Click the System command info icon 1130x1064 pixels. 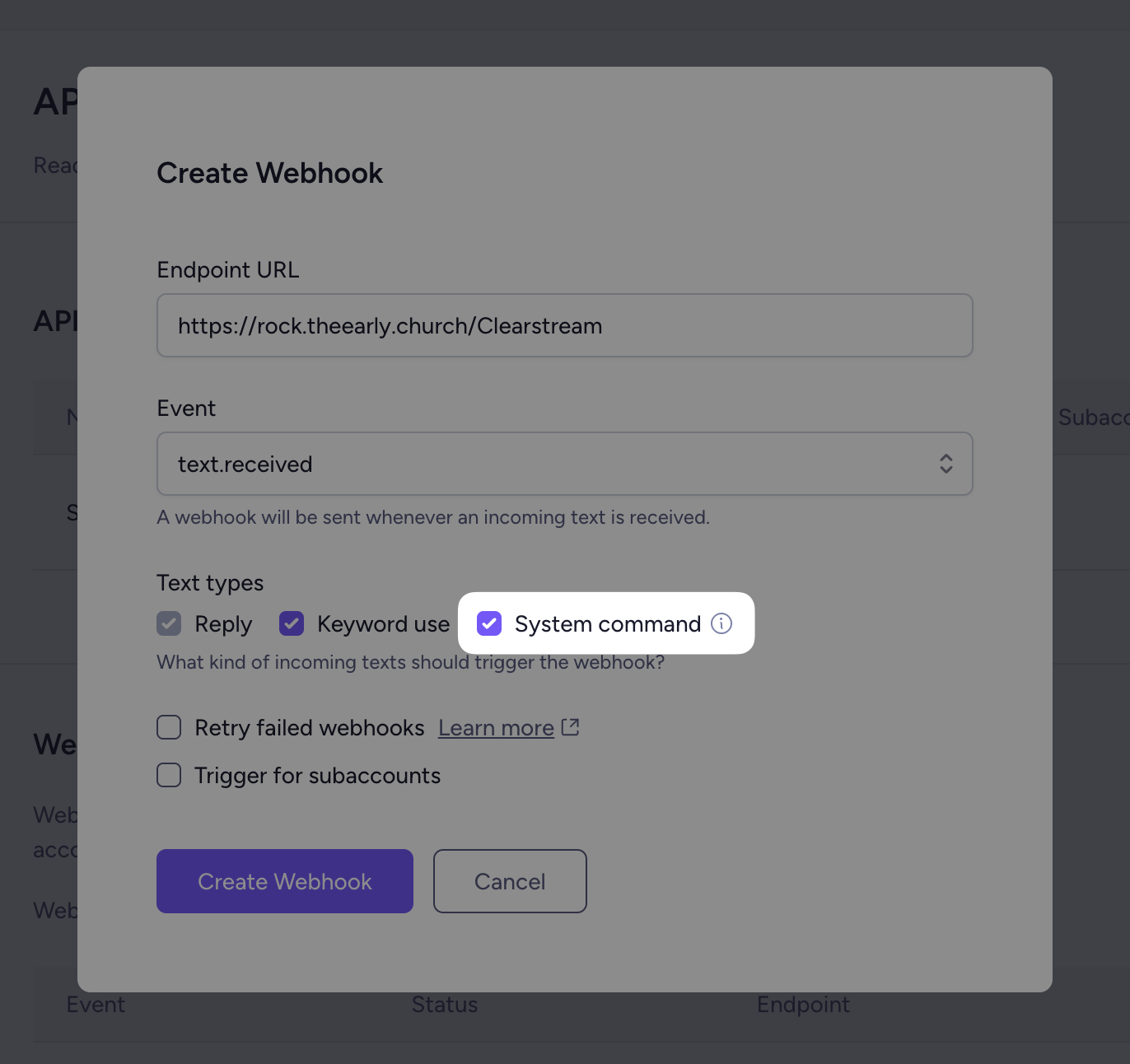pos(721,623)
